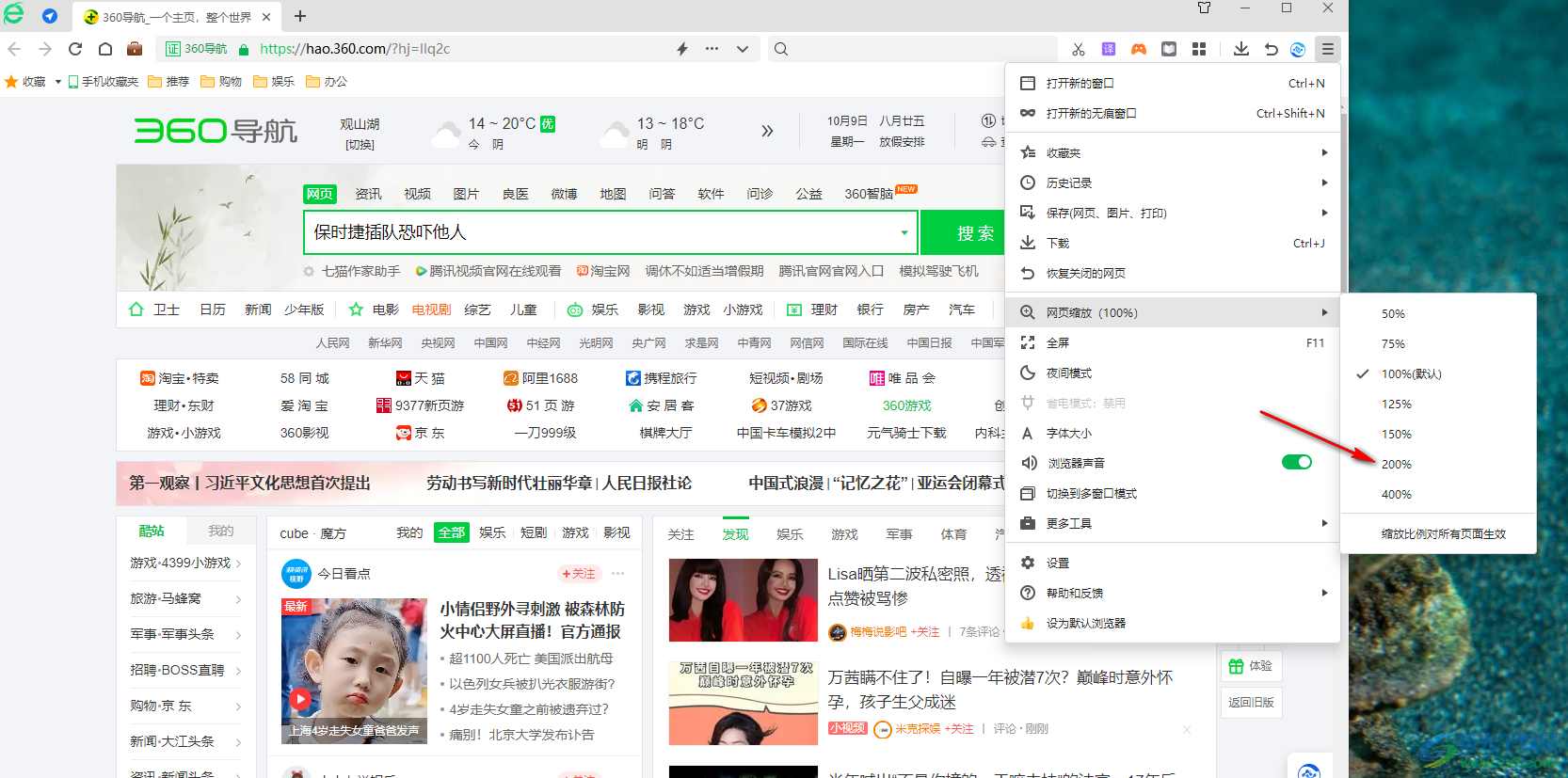Set page zoom to 400%
This screenshot has height=778, width=1568.
[1438, 494]
